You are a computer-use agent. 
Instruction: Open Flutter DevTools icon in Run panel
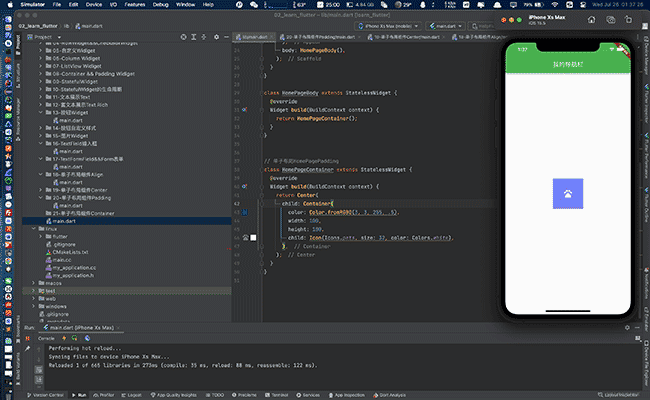(87, 338)
